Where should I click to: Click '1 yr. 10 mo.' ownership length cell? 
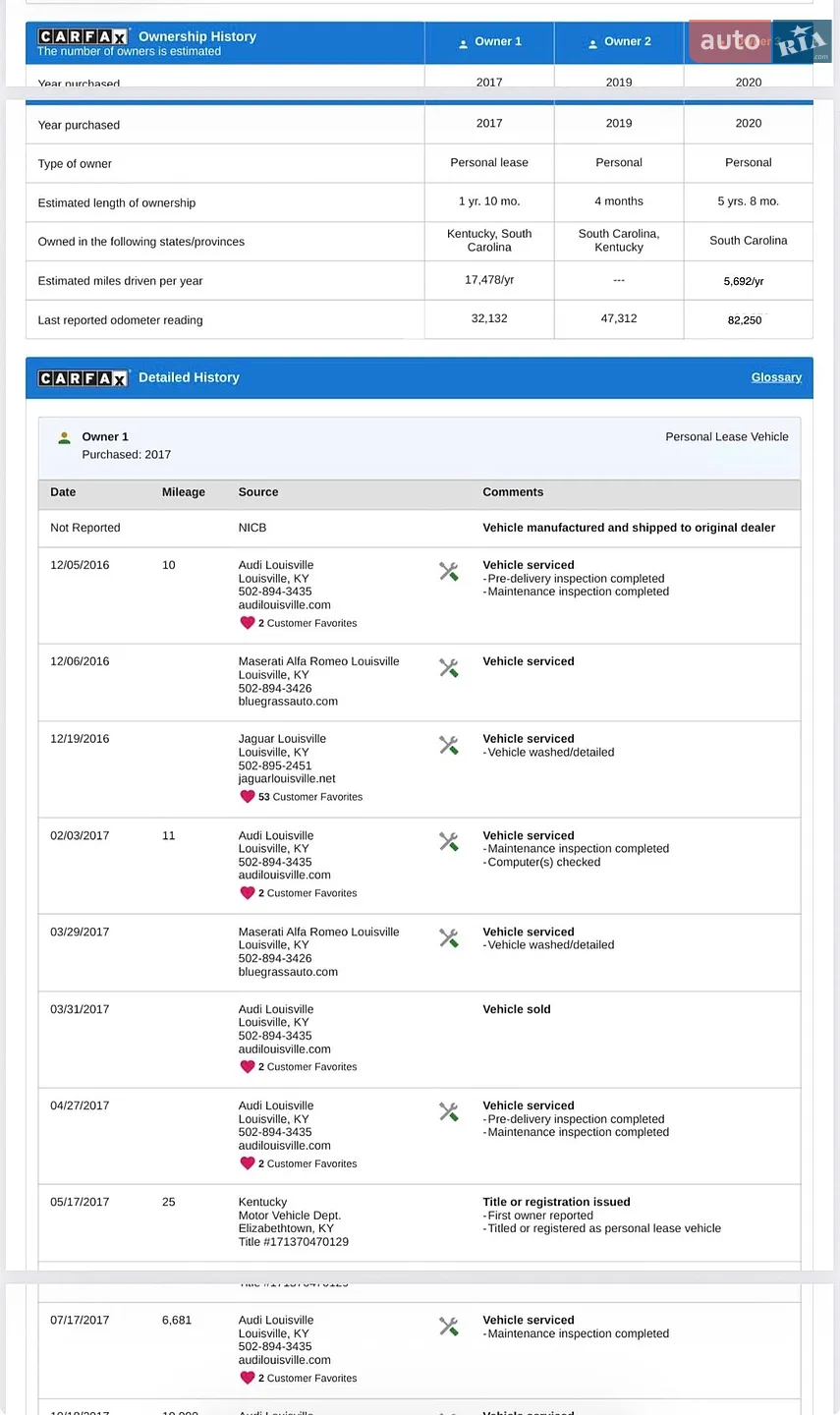[x=489, y=201]
